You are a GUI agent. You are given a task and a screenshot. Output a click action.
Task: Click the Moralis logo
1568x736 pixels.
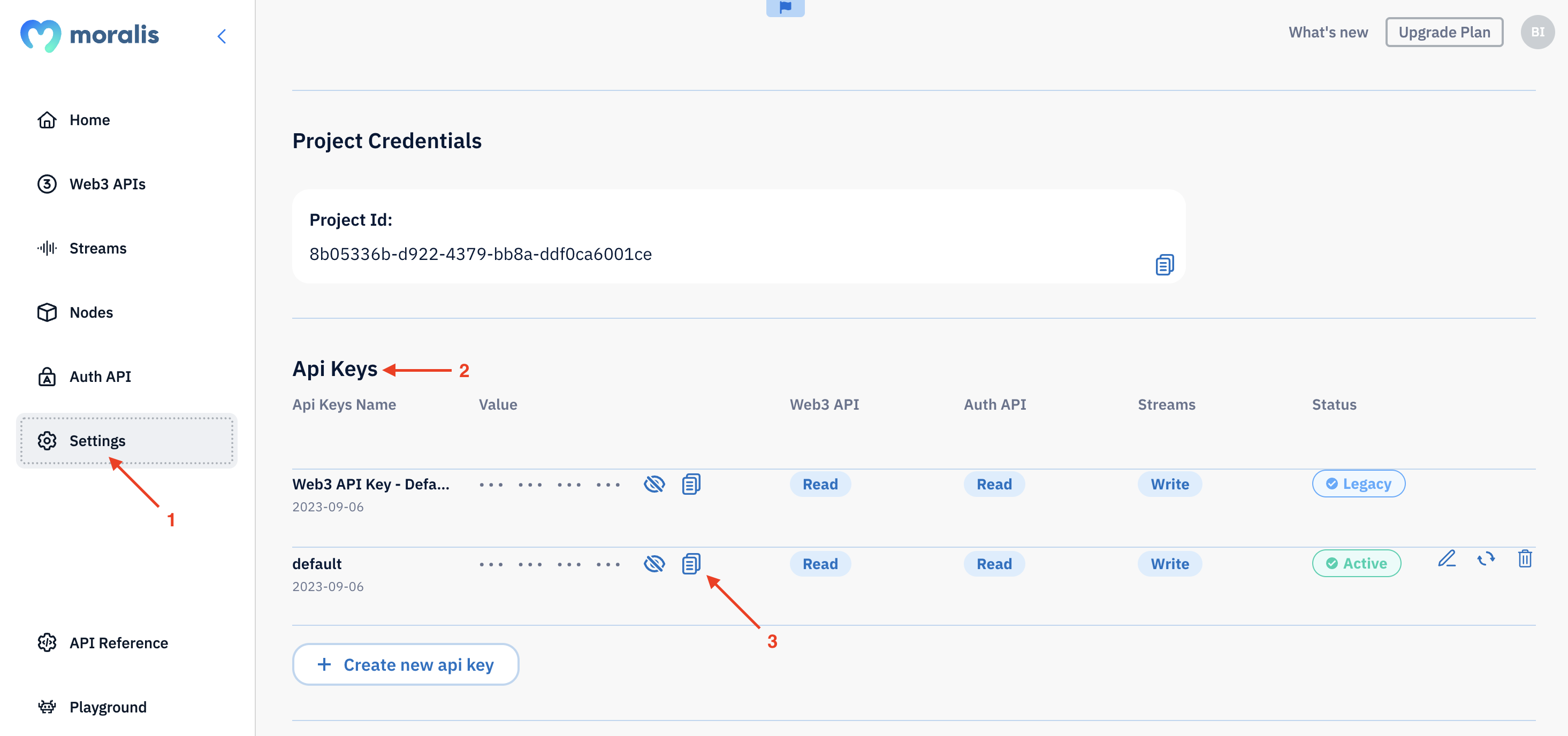point(89,35)
